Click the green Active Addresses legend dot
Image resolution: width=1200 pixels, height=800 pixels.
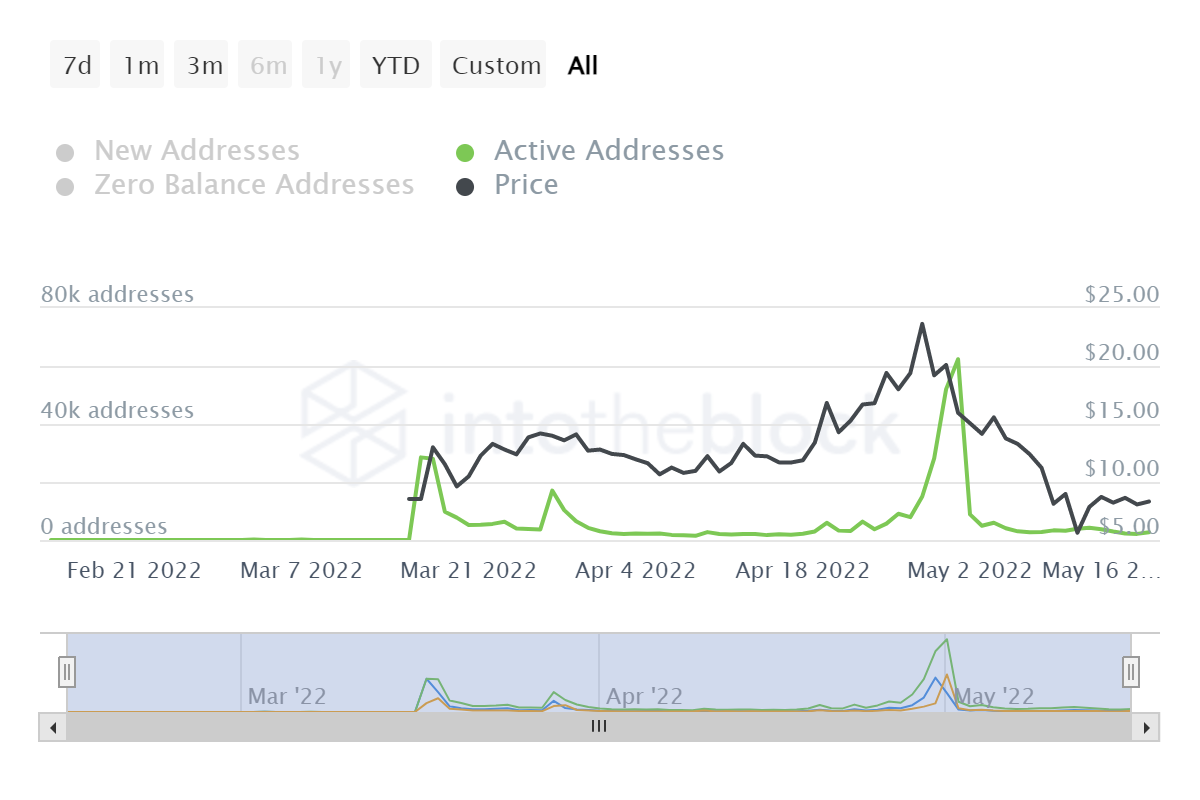(466, 150)
